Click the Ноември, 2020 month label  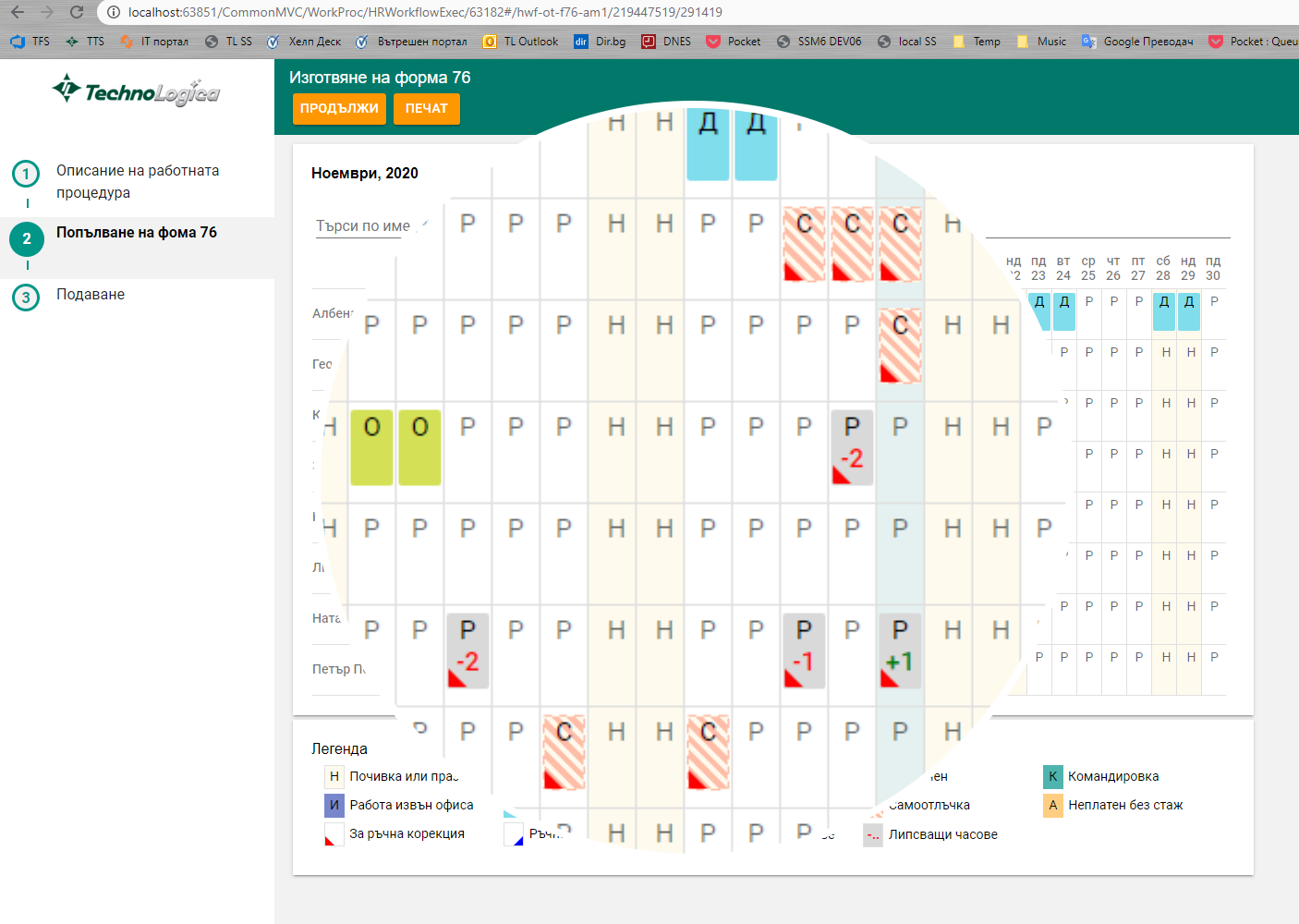coord(365,173)
